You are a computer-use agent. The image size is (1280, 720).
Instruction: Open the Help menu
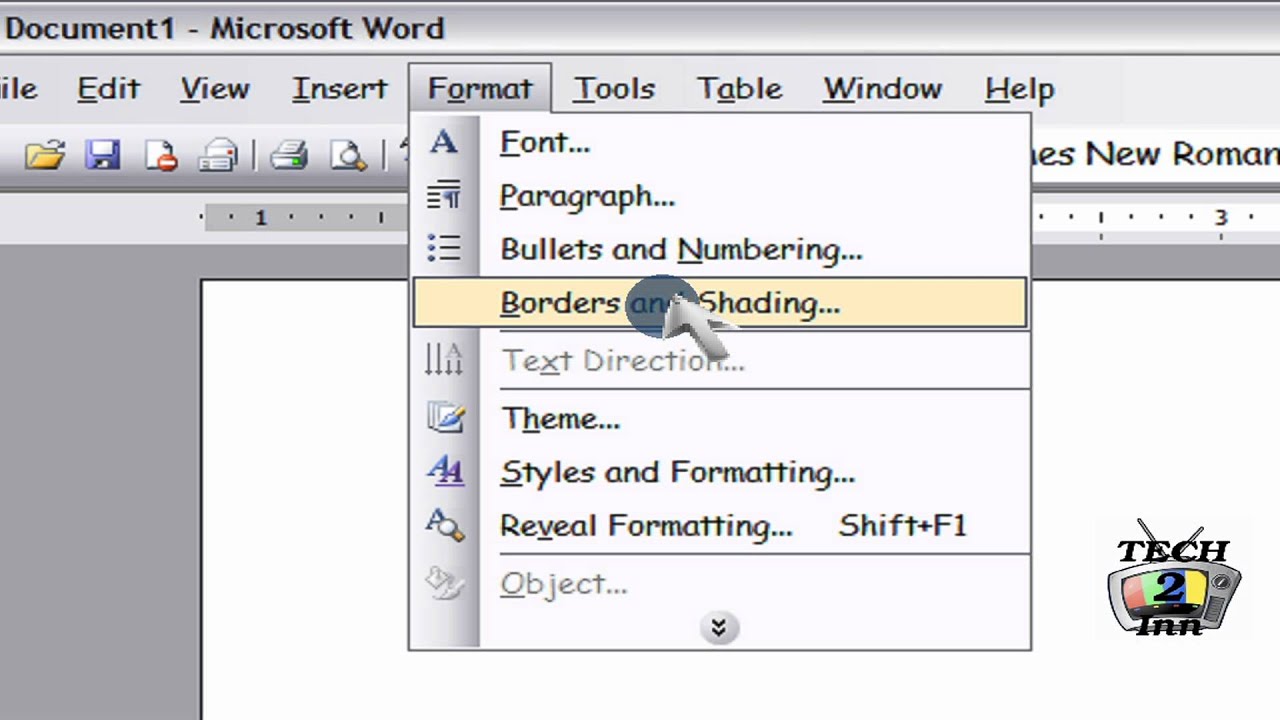[1019, 89]
